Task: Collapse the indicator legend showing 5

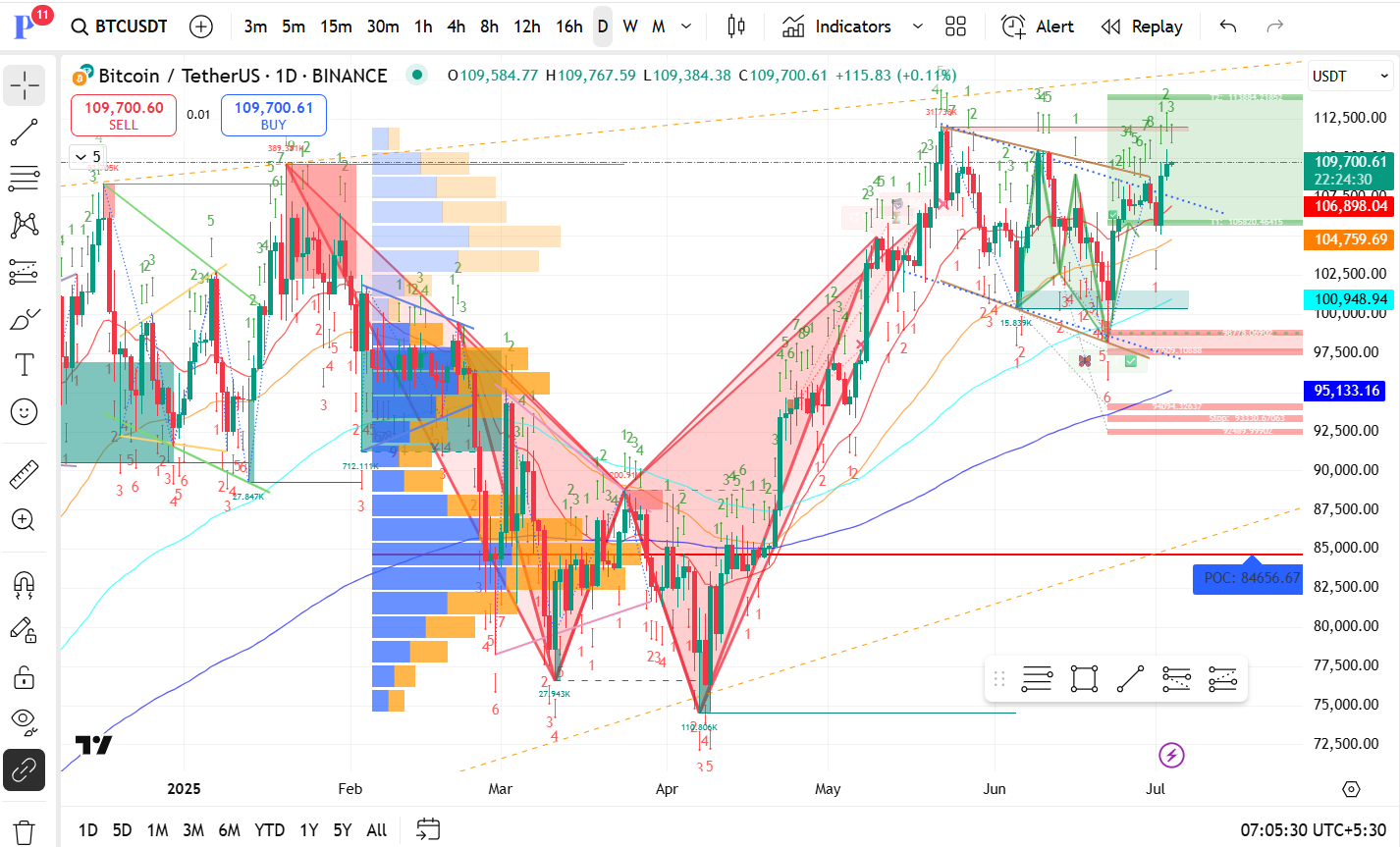Action: pos(87,156)
